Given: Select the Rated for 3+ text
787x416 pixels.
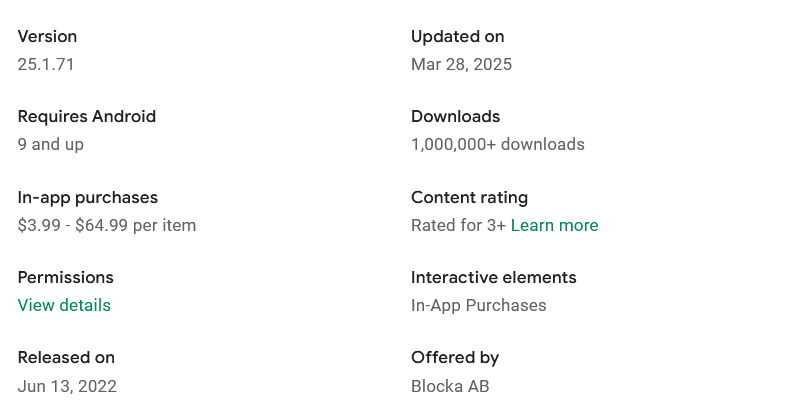Looking at the screenshot, I should pyautogui.click(x=458, y=225).
